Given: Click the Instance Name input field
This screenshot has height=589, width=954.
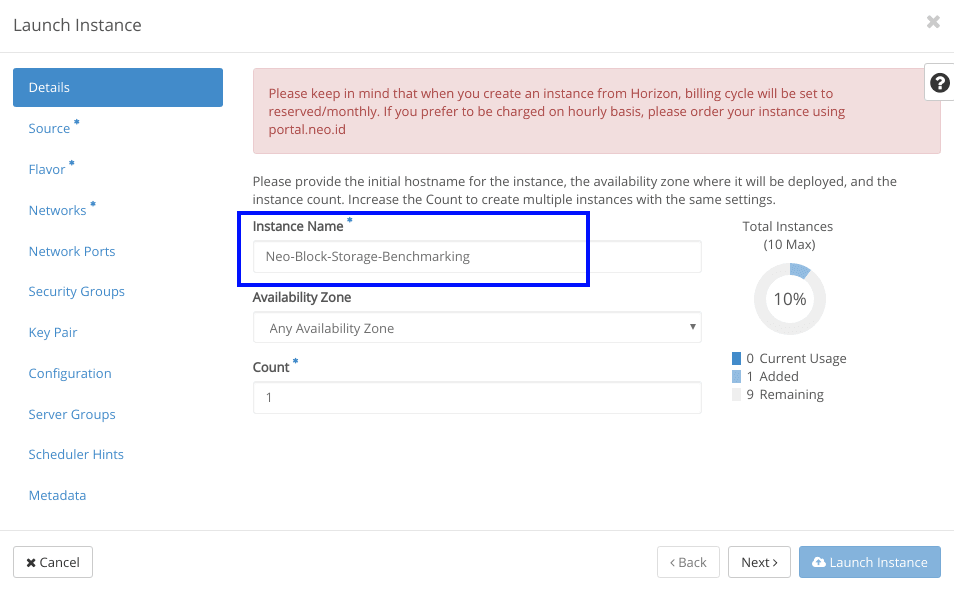Looking at the screenshot, I should [477, 257].
